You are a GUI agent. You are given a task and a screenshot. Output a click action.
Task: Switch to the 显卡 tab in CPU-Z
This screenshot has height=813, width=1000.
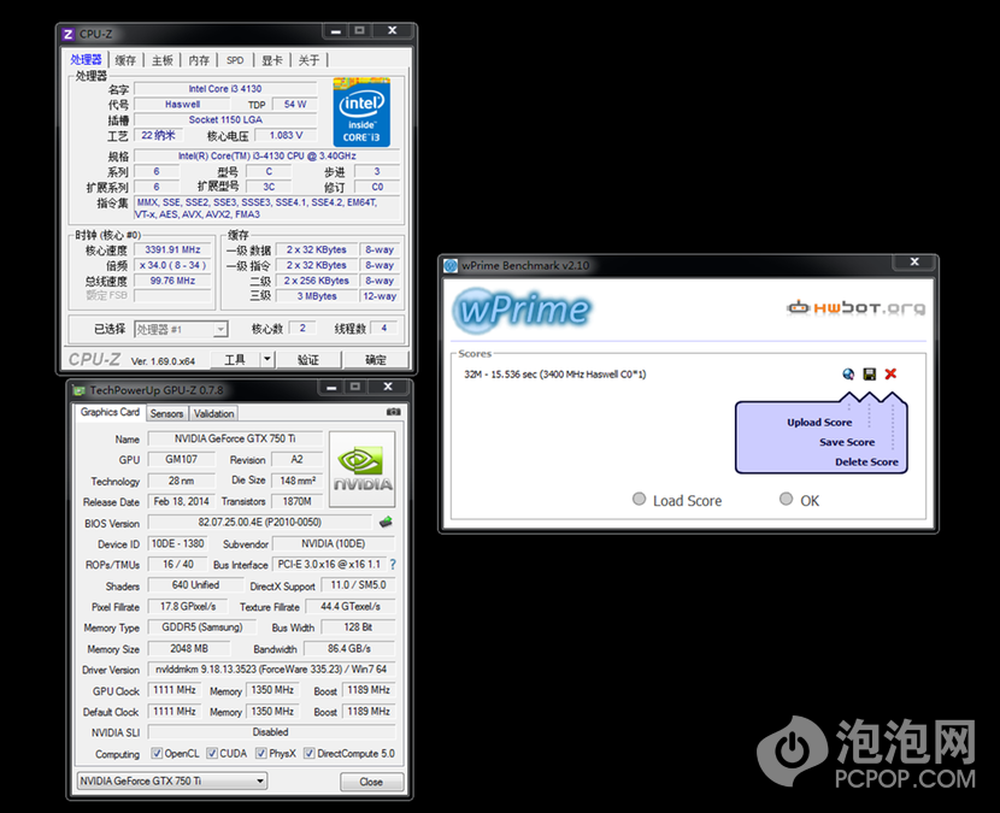click(272, 60)
